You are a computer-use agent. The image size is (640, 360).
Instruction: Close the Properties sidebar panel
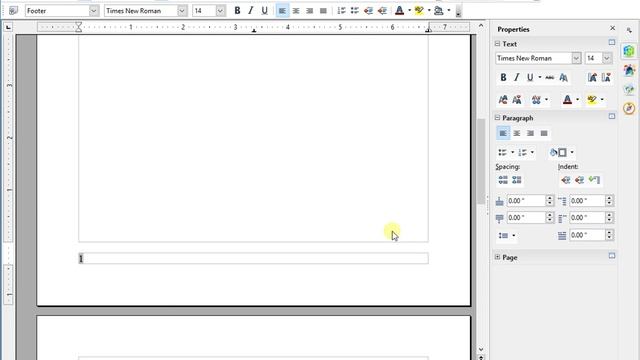612,28
